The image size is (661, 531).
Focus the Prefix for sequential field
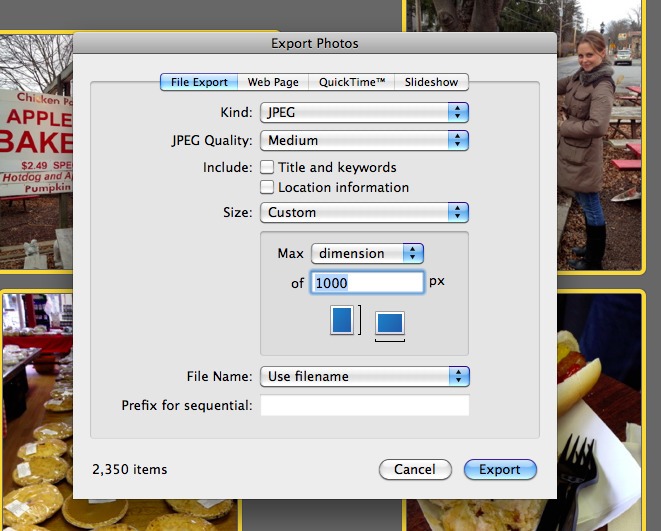click(x=364, y=405)
